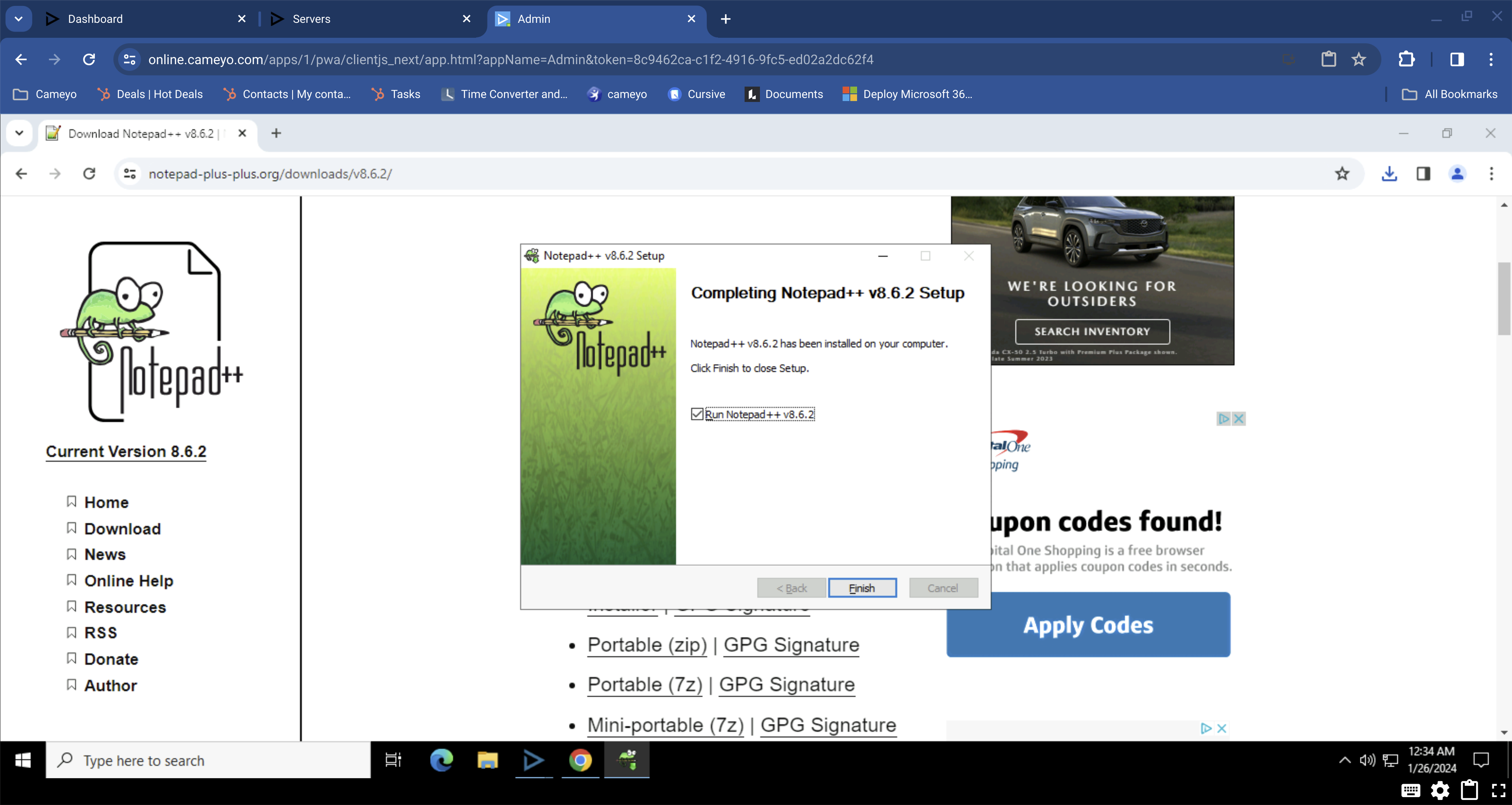Open site info for online.cameyo.com

130,59
